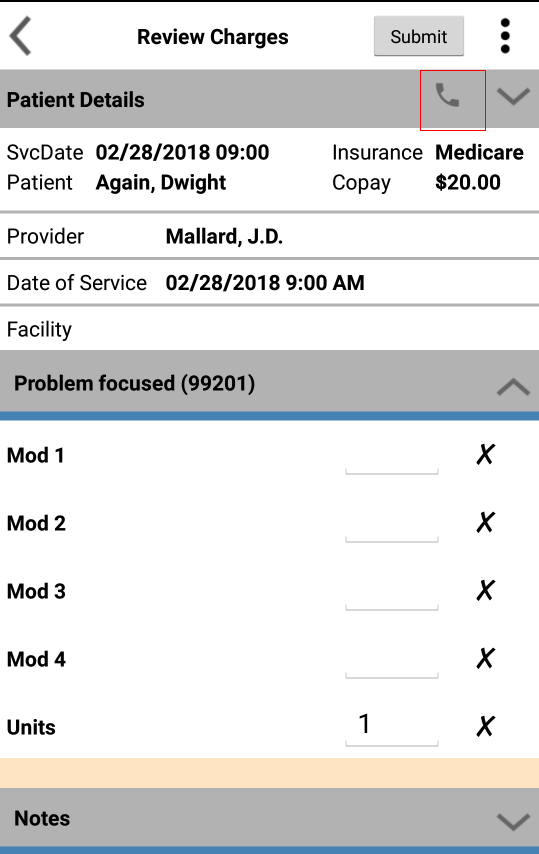
Task: Collapse the Problem focused (99201) section
Action: (513, 386)
